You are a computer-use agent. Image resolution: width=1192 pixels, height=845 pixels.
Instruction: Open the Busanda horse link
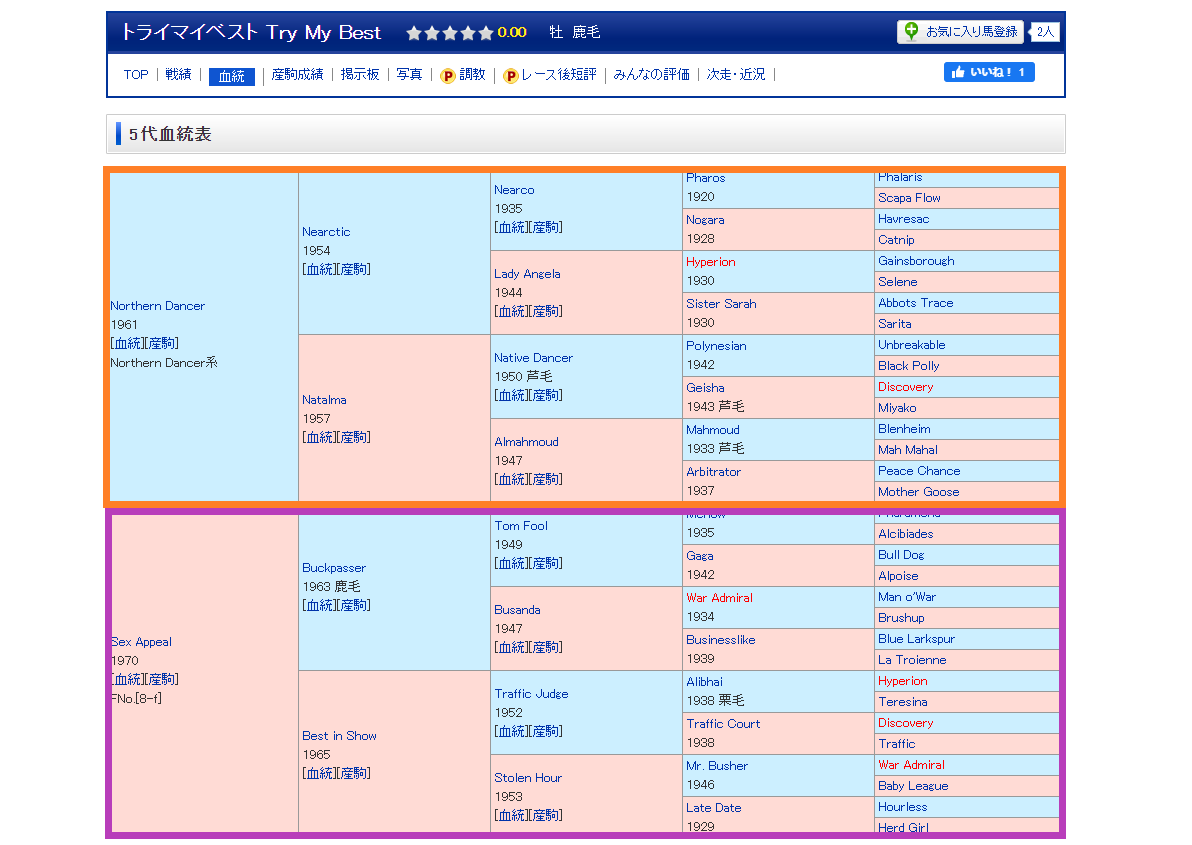pyautogui.click(x=517, y=609)
